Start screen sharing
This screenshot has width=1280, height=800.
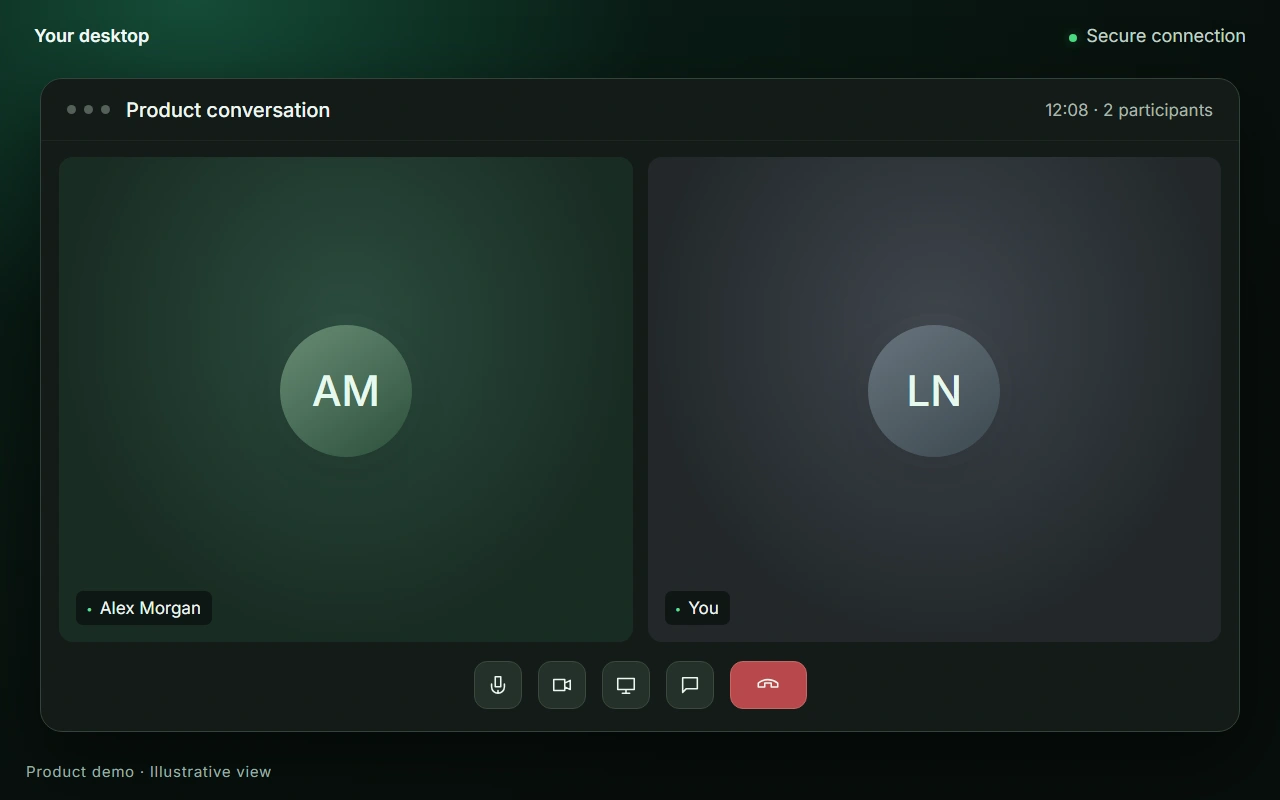pyautogui.click(x=626, y=685)
